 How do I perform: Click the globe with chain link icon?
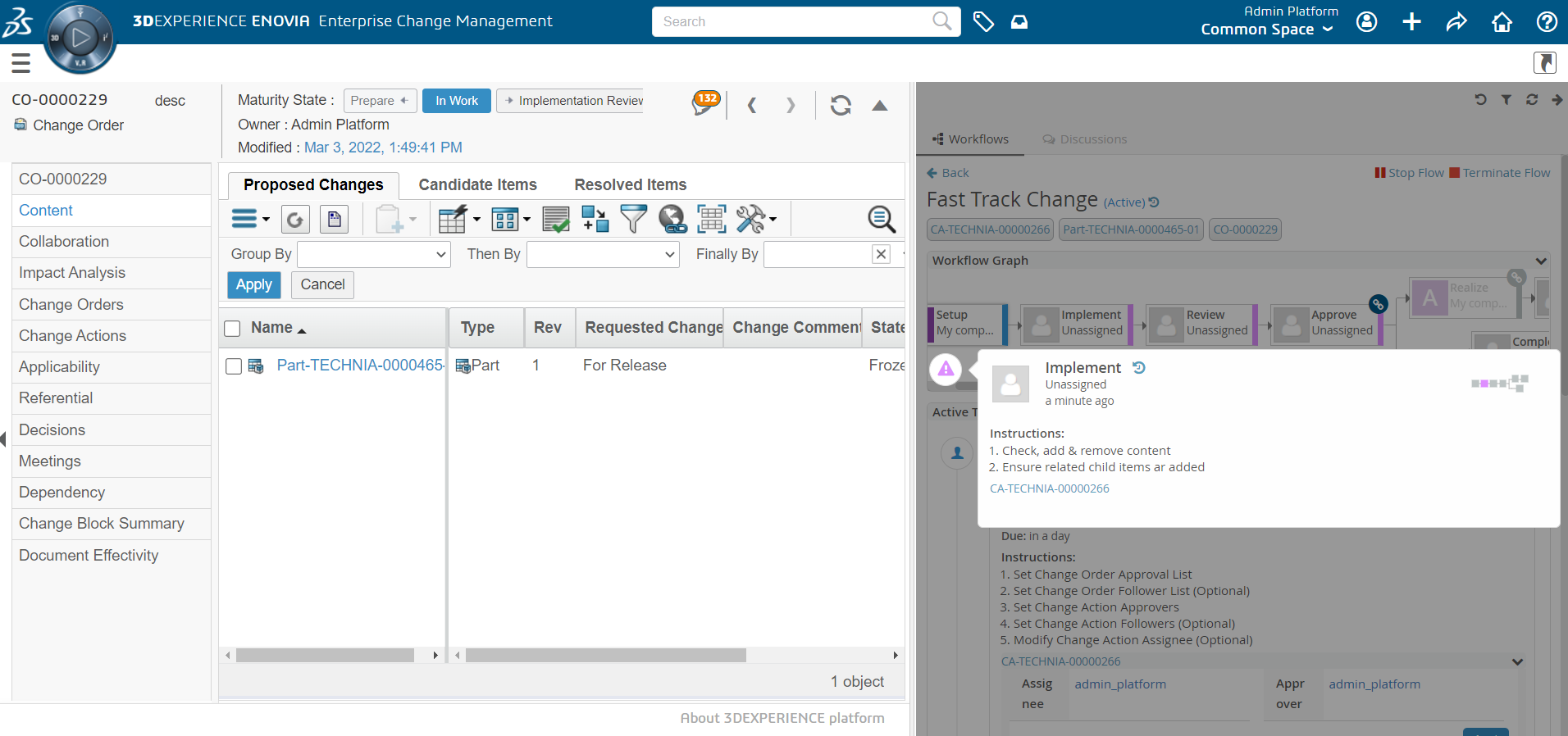point(672,220)
